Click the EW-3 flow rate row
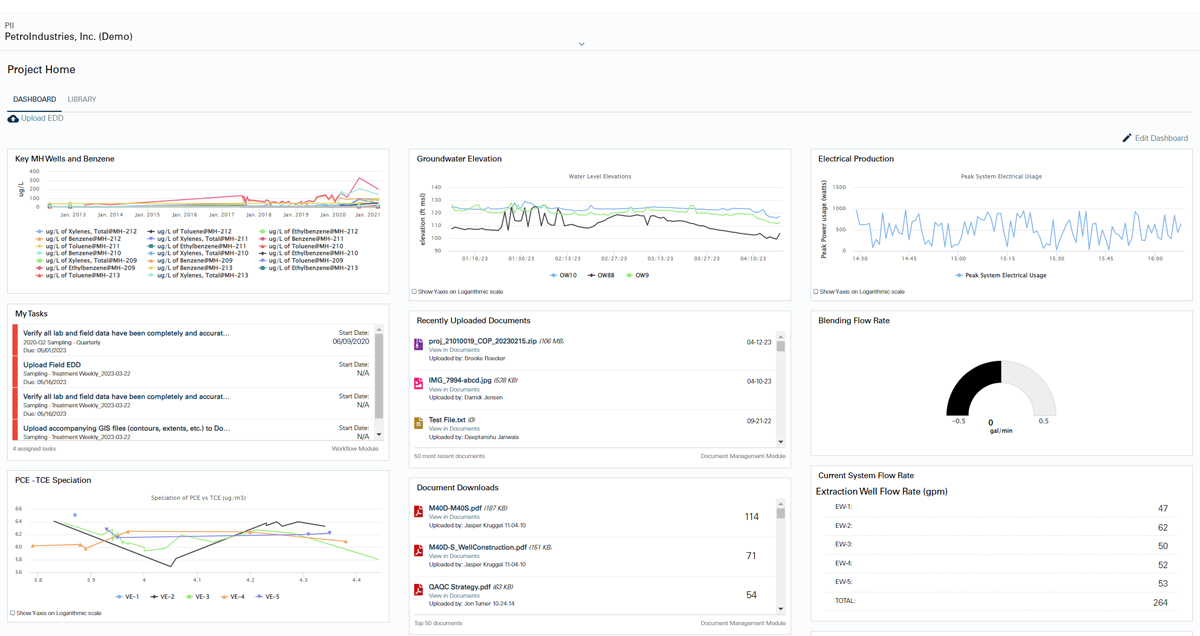This screenshot has height=636, width=1200. coord(1001,546)
